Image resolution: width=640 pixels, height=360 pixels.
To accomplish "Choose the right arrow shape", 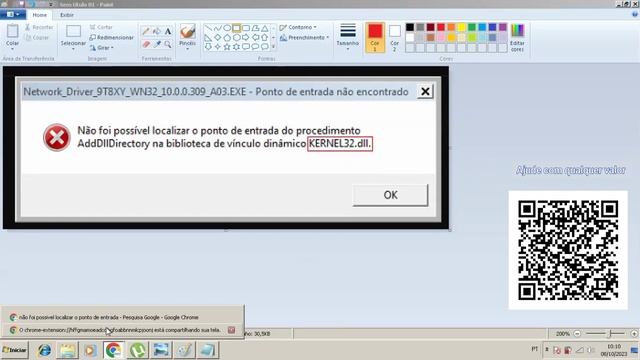I will click(x=246, y=38).
